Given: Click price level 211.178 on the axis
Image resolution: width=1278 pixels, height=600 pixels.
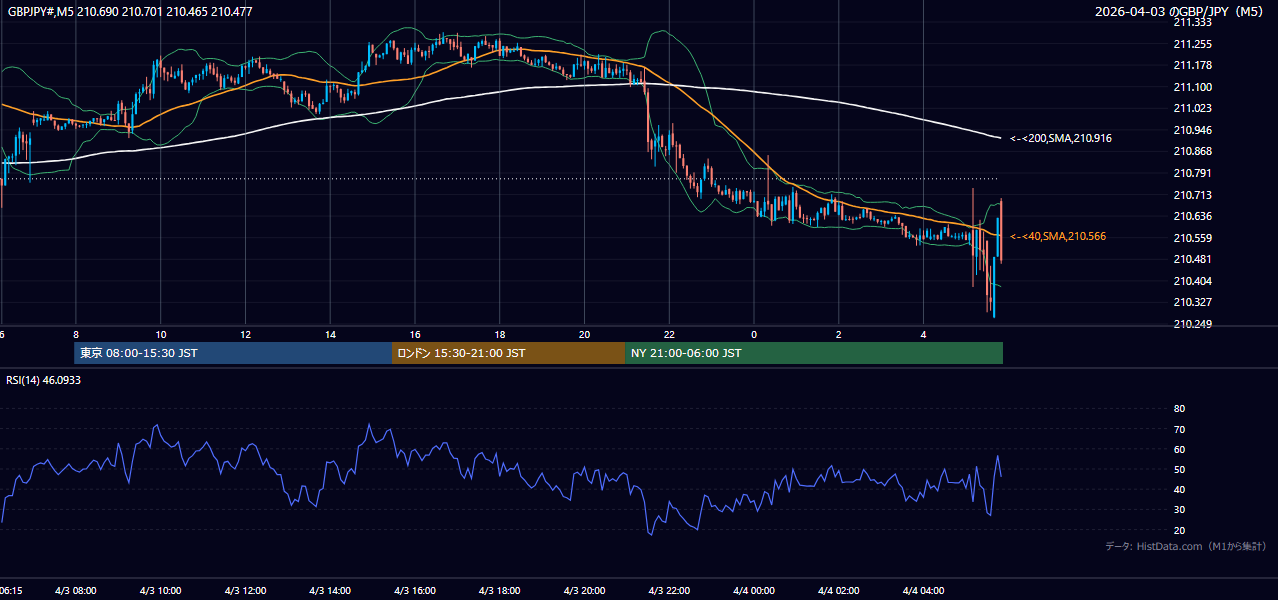Looking at the screenshot, I should pyautogui.click(x=1192, y=65).
